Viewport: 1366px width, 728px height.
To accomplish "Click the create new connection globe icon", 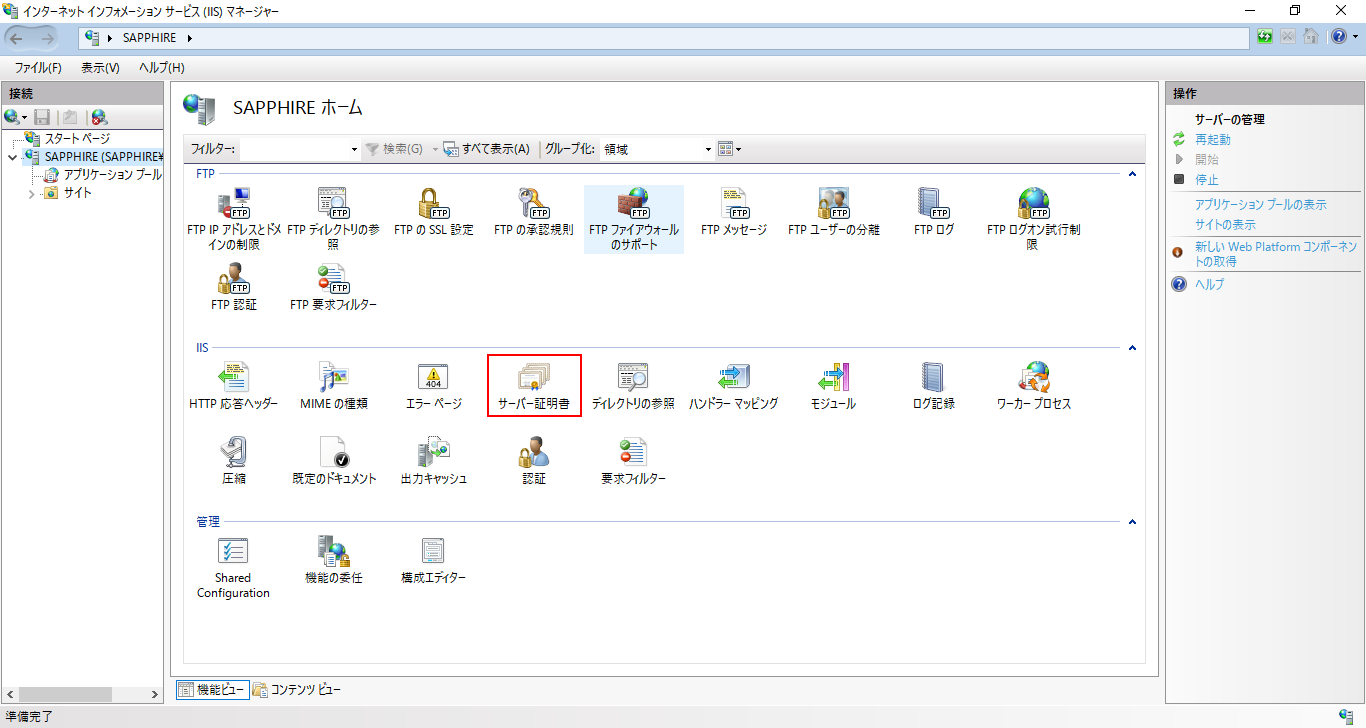I will 13,117.
